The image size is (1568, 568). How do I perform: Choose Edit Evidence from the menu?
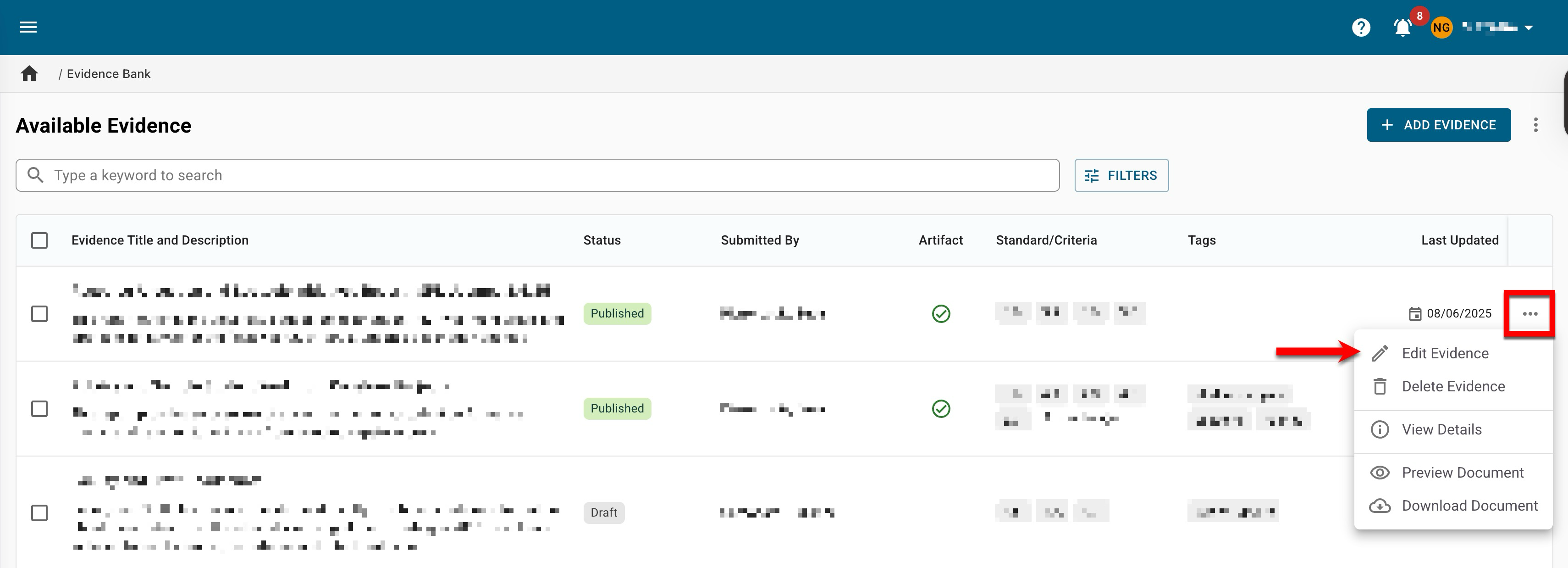pos(1444,353)
